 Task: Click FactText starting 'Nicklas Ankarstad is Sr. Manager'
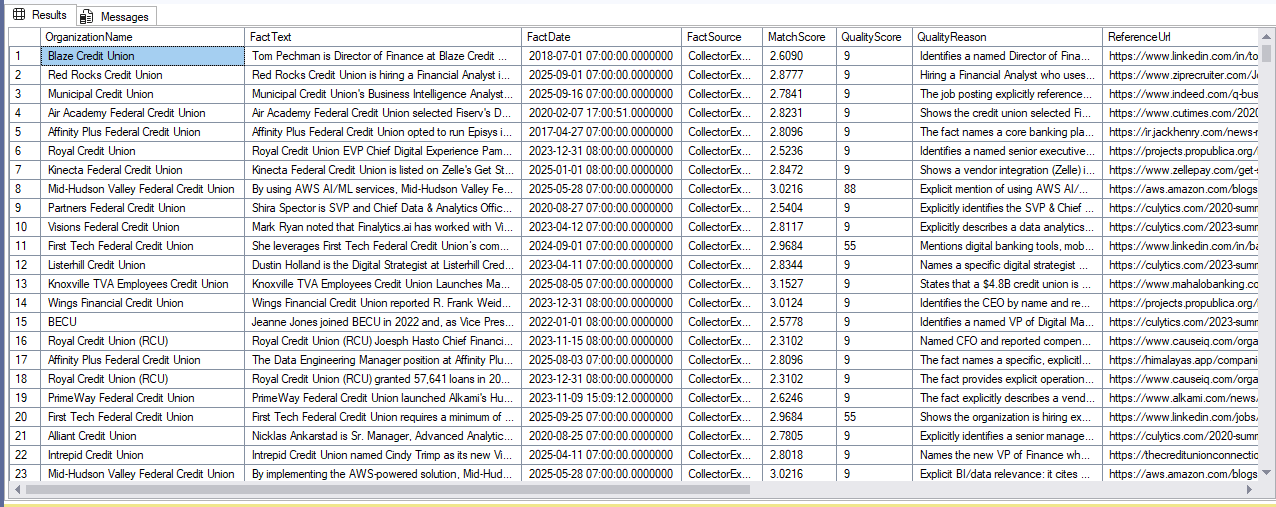point(384,436)
